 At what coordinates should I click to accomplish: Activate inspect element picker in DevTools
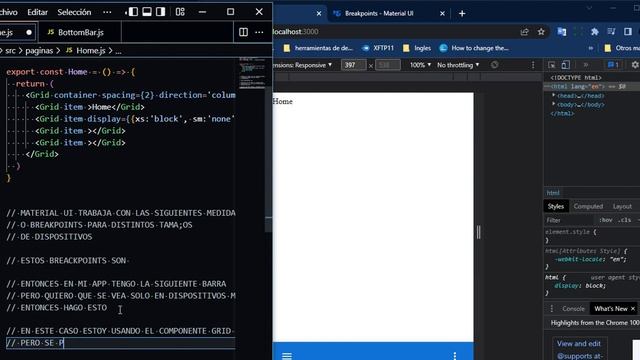tap(552, 65)
